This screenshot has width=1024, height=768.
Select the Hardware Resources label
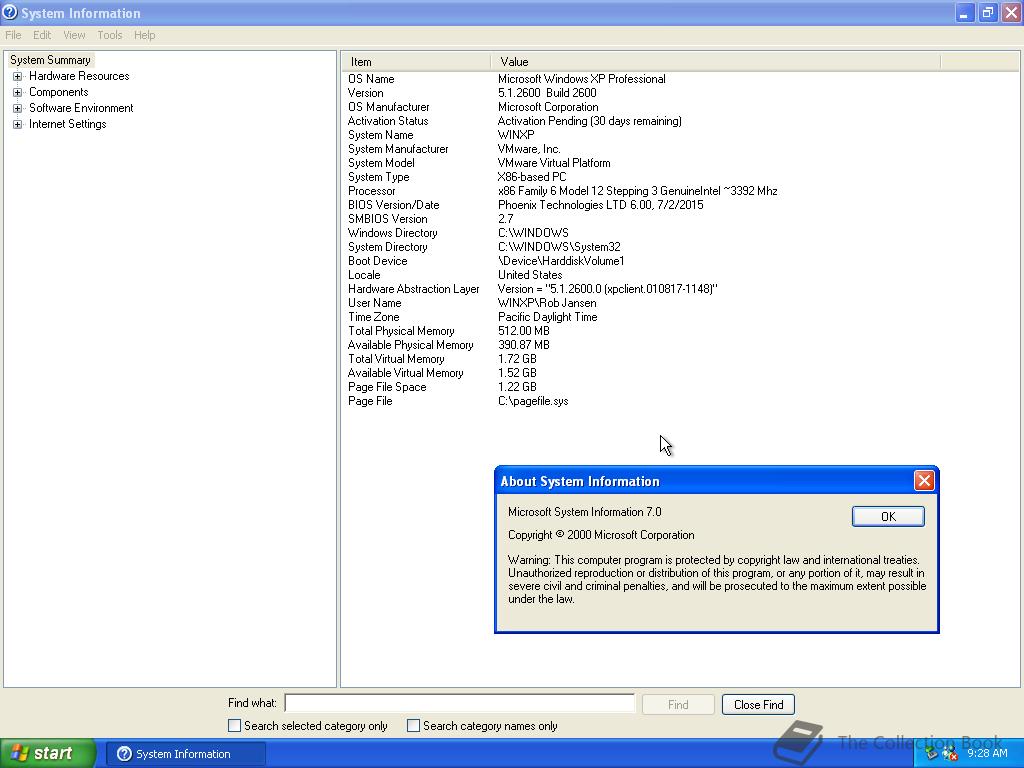[x=79, y=76]
